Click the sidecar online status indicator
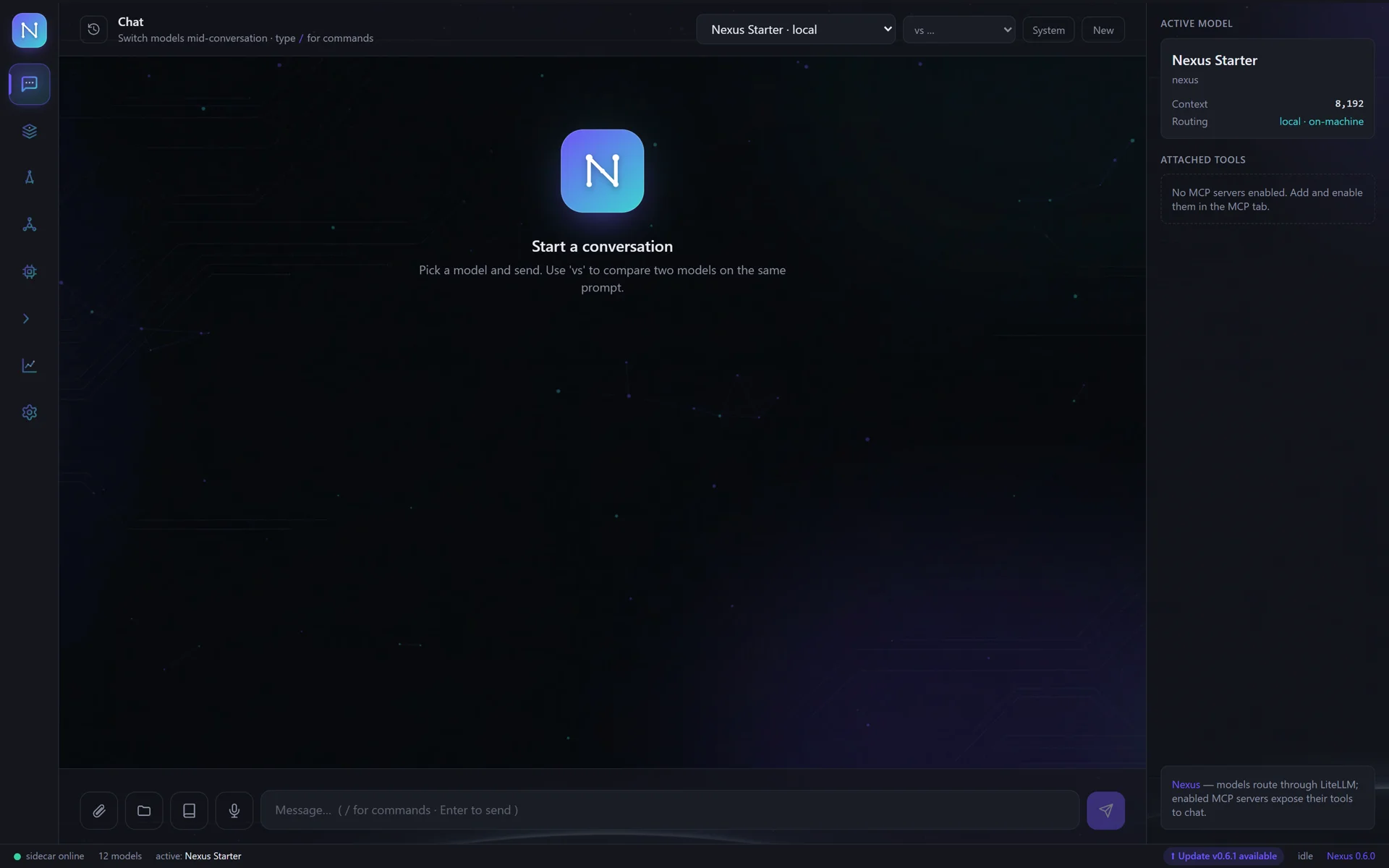 [49, 856]
